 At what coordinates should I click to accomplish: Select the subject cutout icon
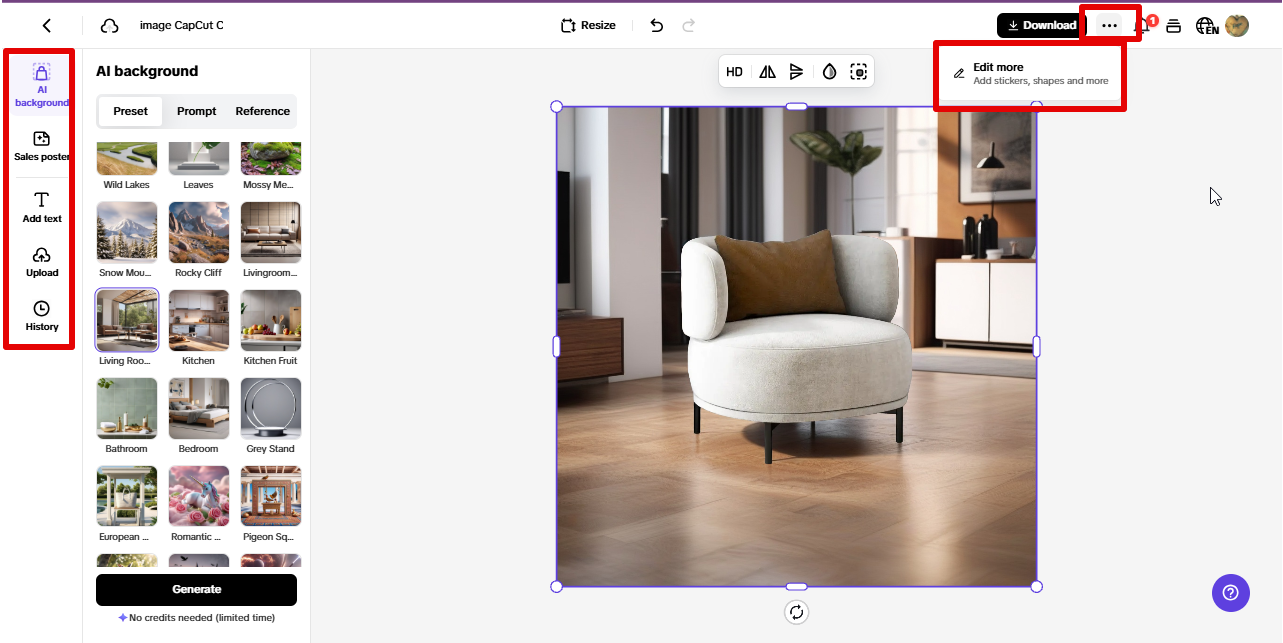858,71
